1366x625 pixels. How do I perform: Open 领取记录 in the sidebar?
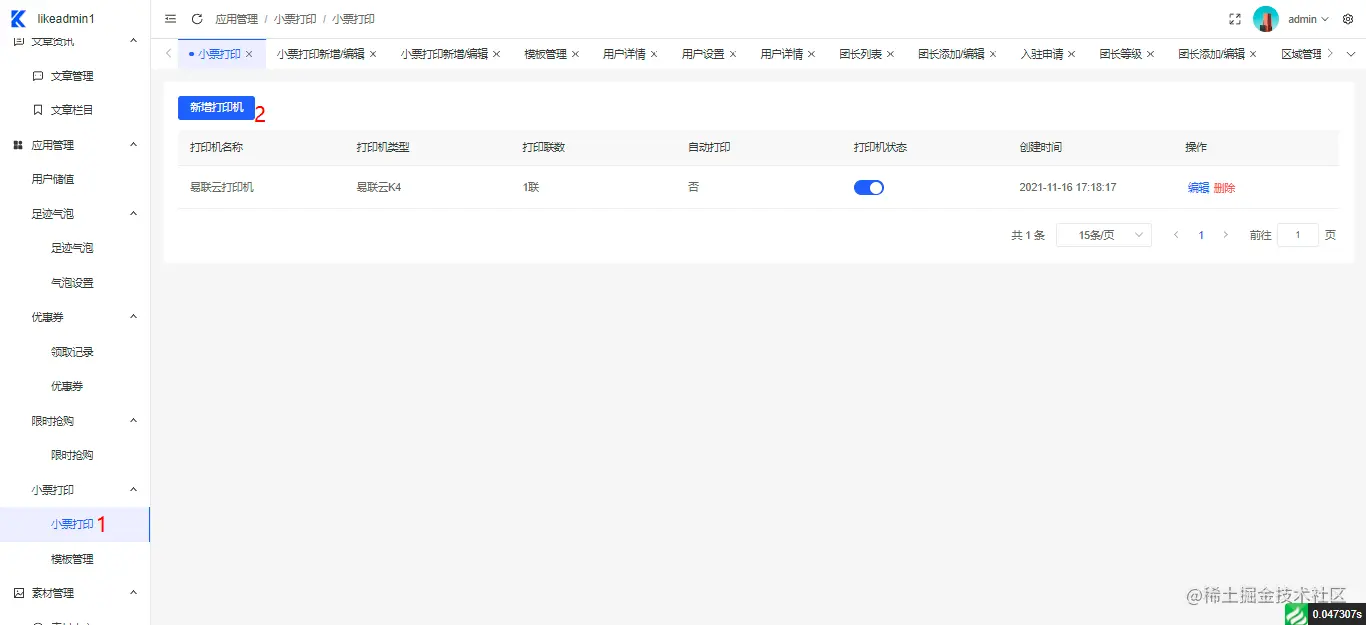pyautogui.click(x=72, y=352)
